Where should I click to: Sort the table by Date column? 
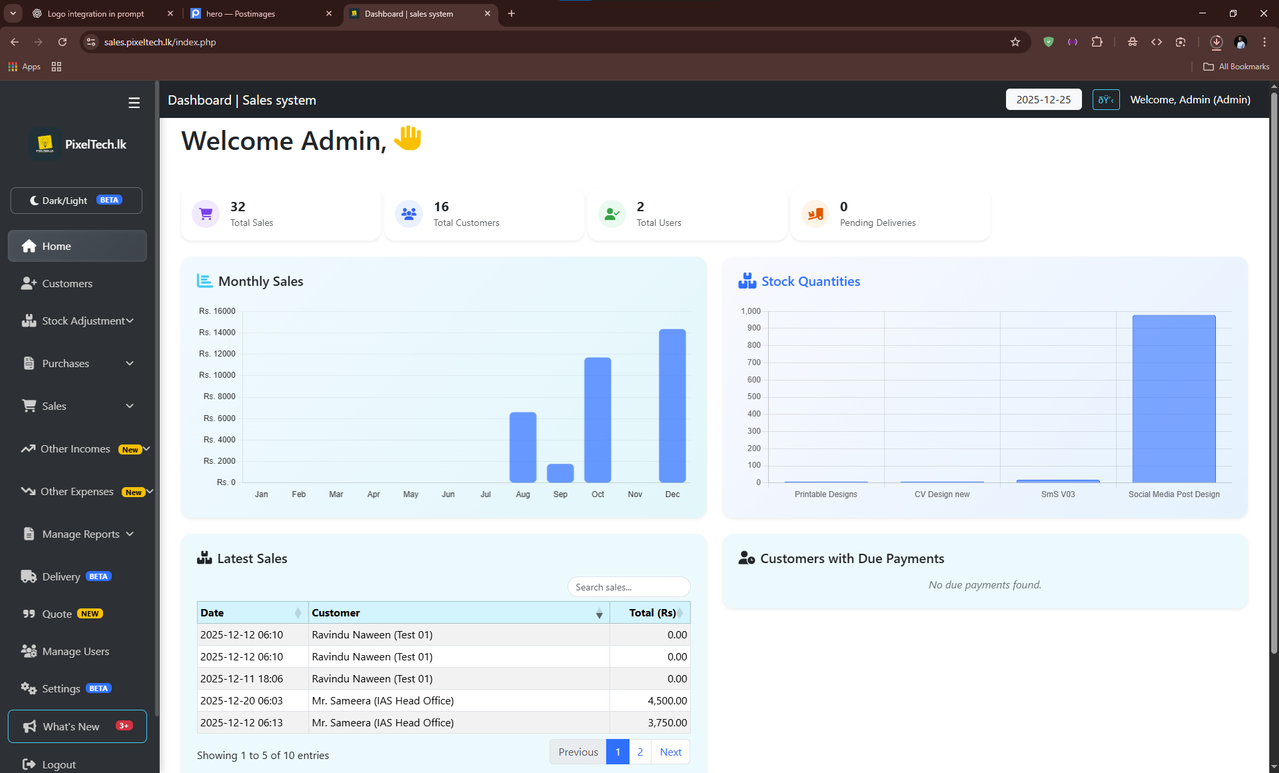click(x=253, y=613)
